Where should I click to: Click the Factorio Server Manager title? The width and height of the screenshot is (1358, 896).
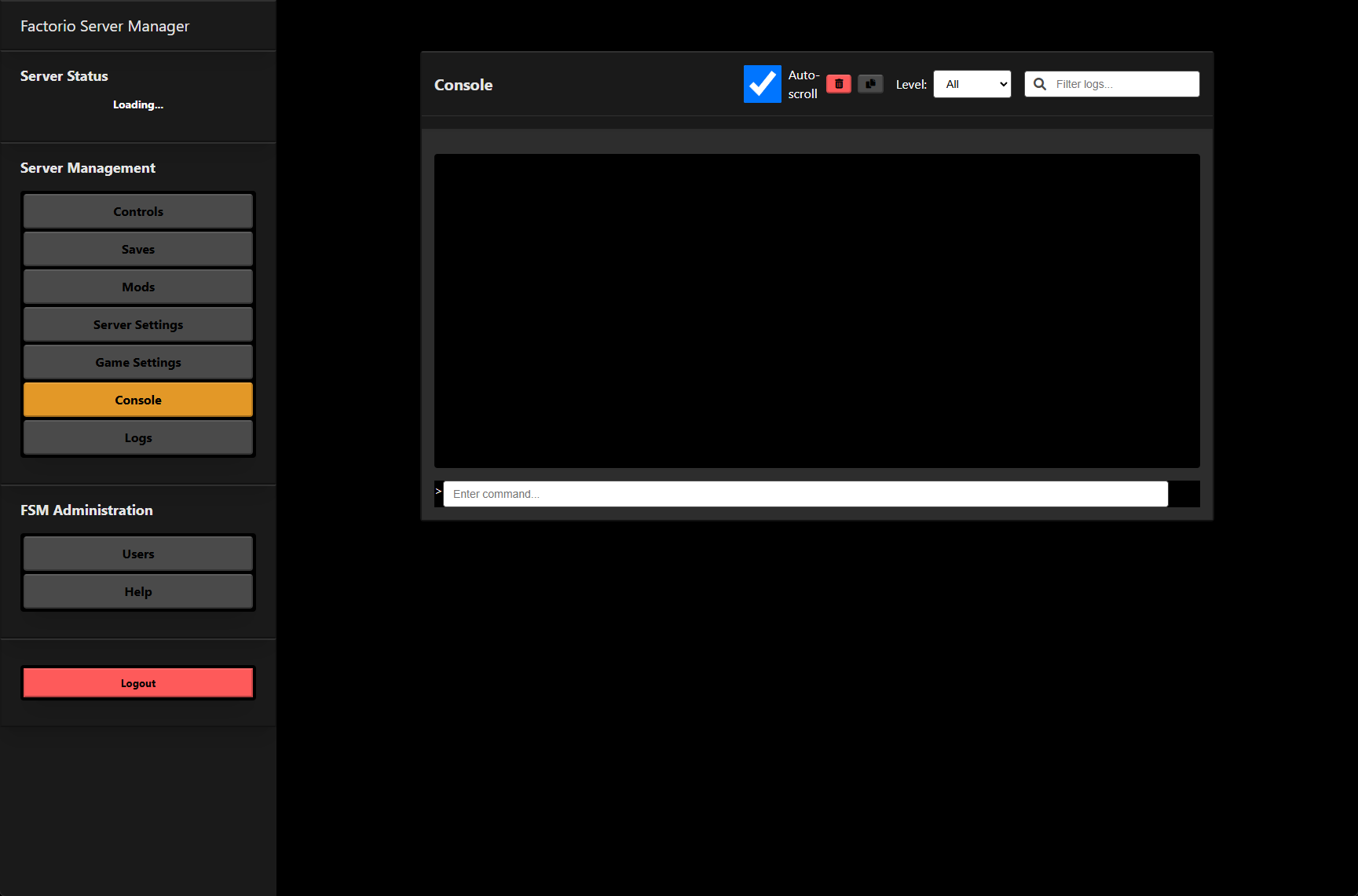point(104,26)
